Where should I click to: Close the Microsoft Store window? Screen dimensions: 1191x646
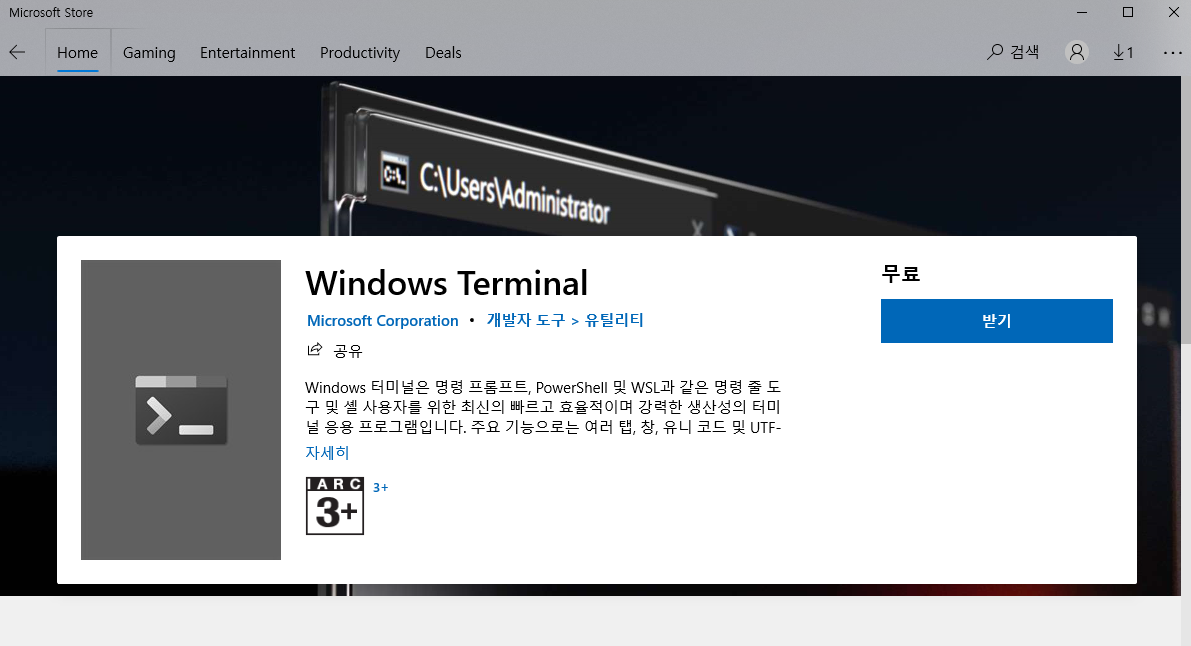click(1173, 12)
